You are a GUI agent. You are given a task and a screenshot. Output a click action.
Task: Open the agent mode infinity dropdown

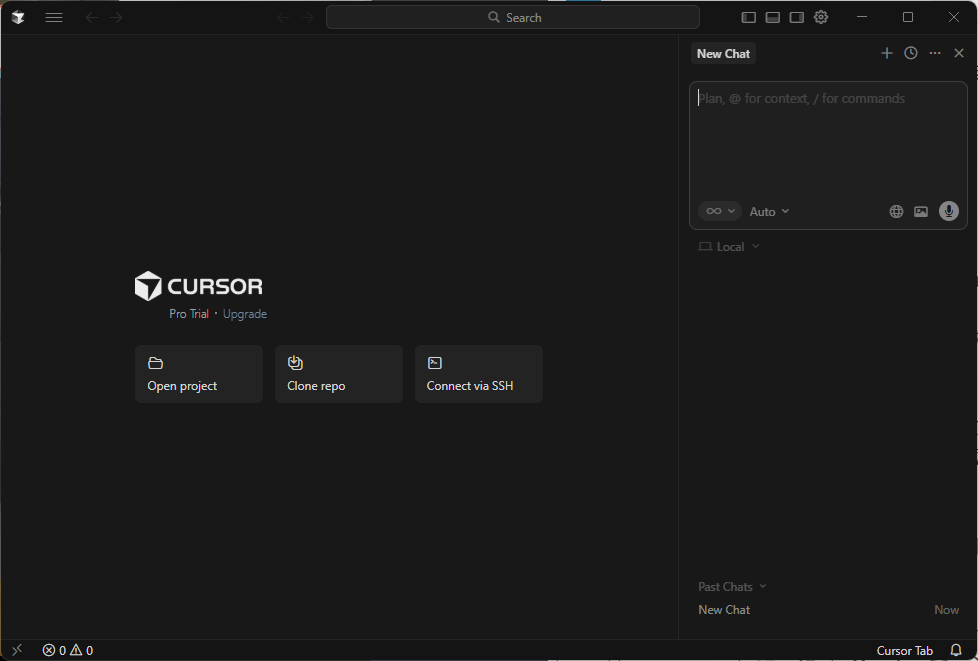pos(719,211)
